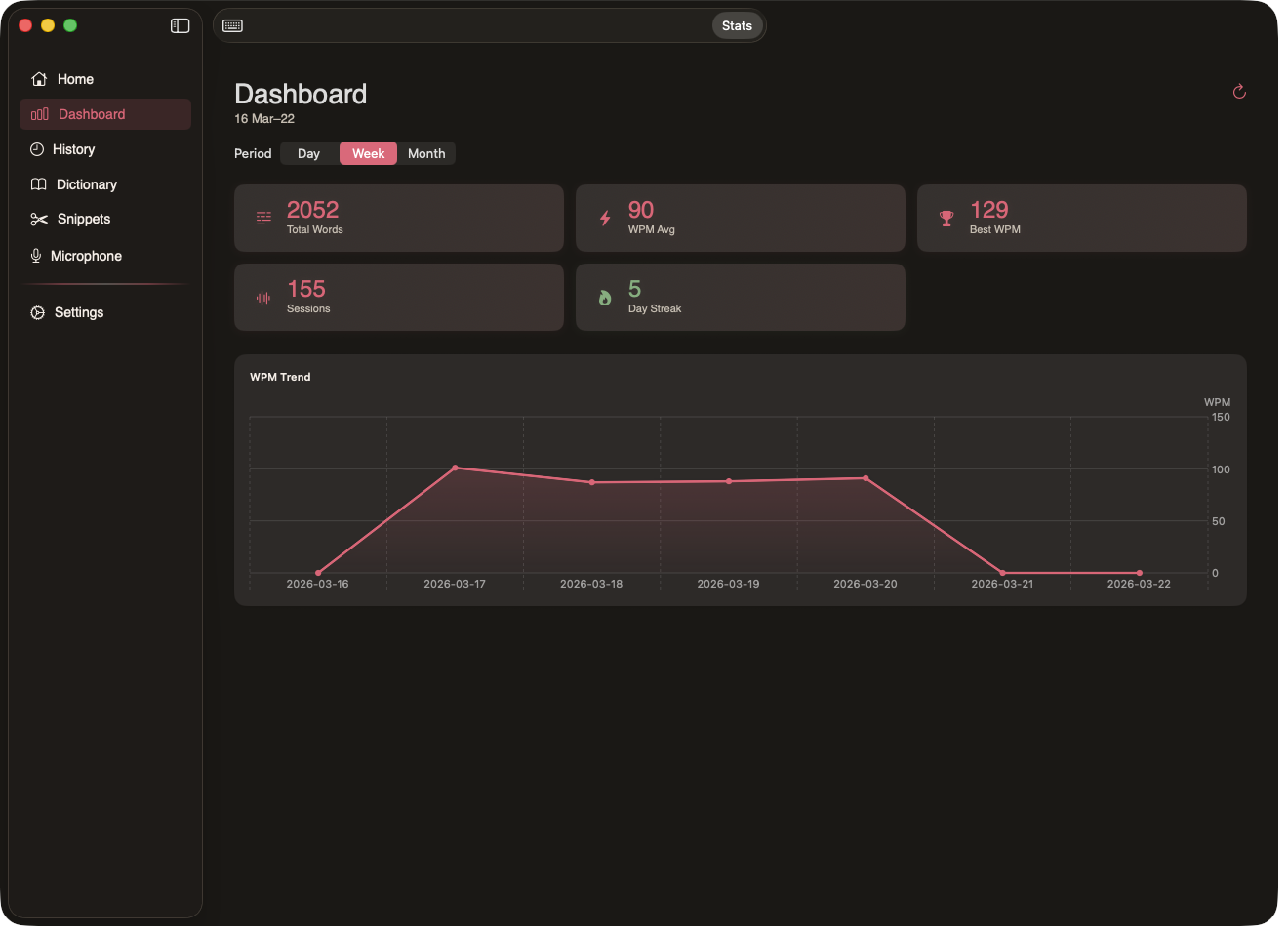Click the Microphone icon in sidebar
The image size is (1288, 936).
point(36,256)
